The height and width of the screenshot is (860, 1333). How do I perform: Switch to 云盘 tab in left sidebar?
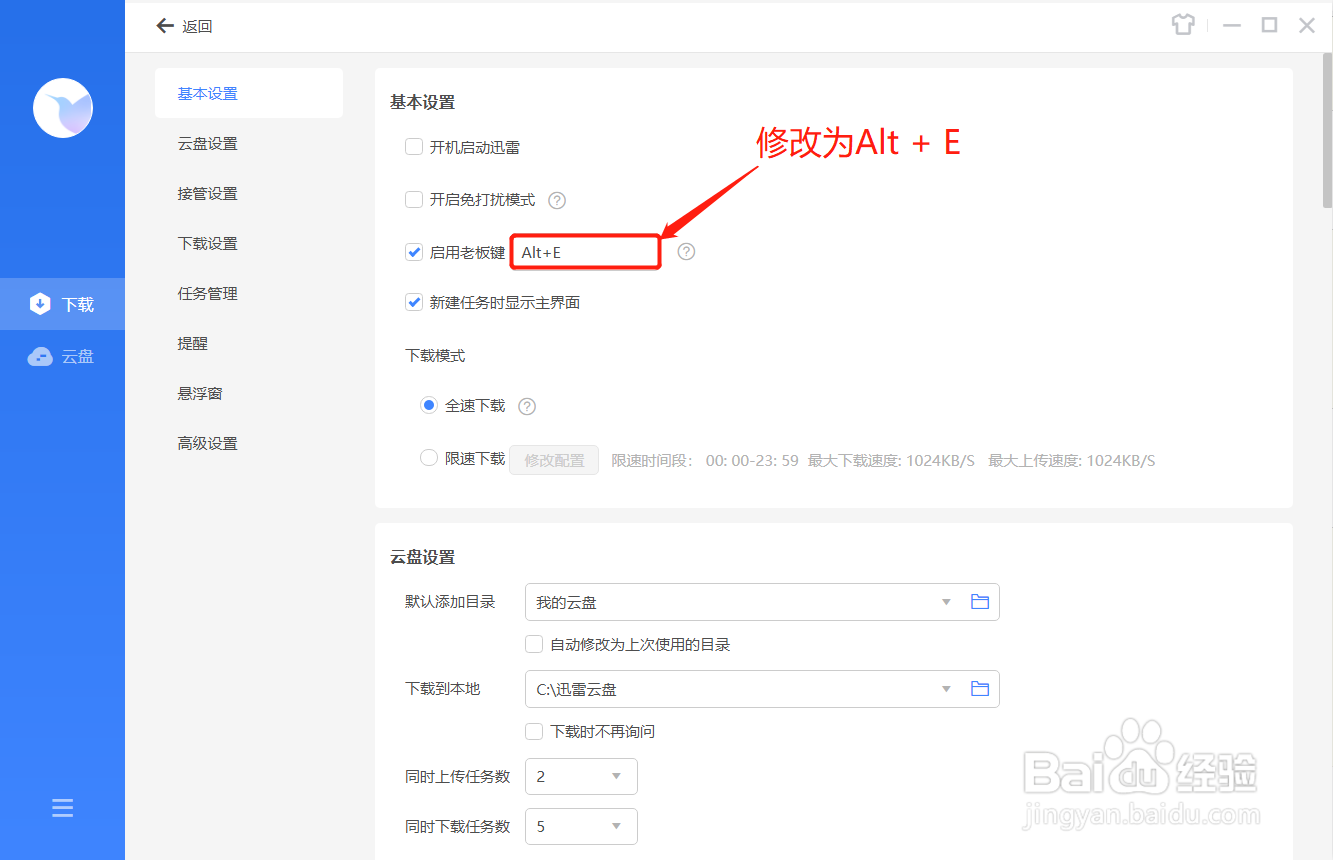click(62, 356)
